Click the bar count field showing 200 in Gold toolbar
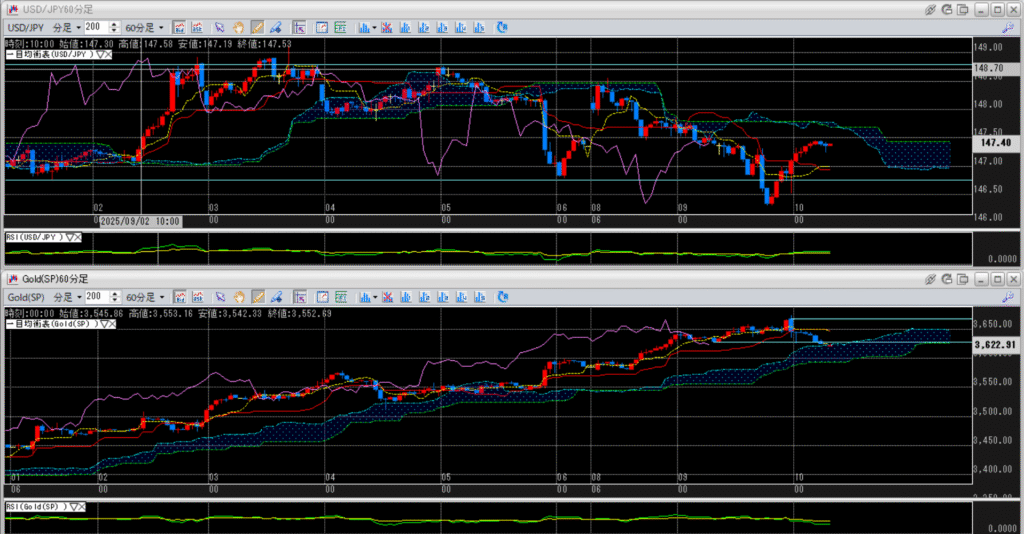 pos(96,297)
